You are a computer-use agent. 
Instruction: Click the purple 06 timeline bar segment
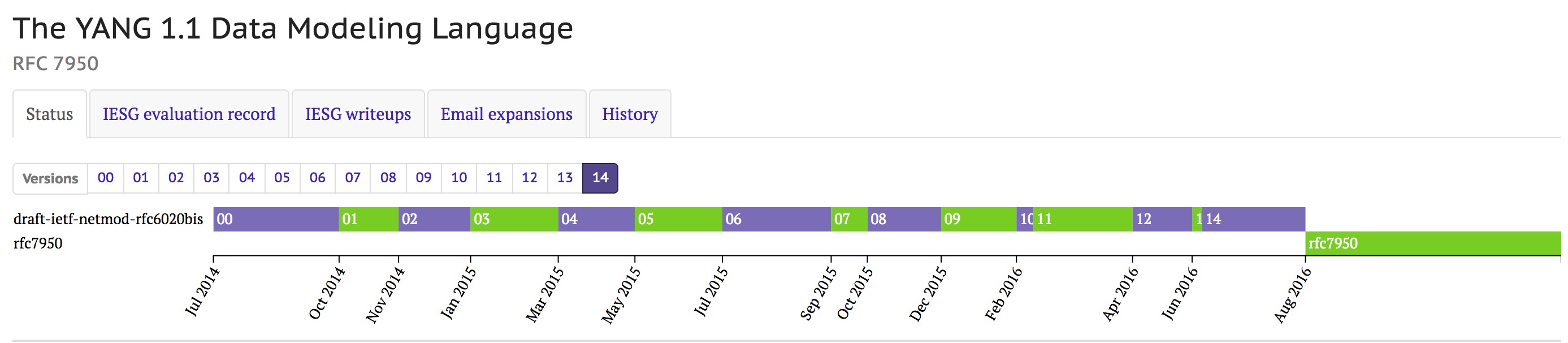776,219
